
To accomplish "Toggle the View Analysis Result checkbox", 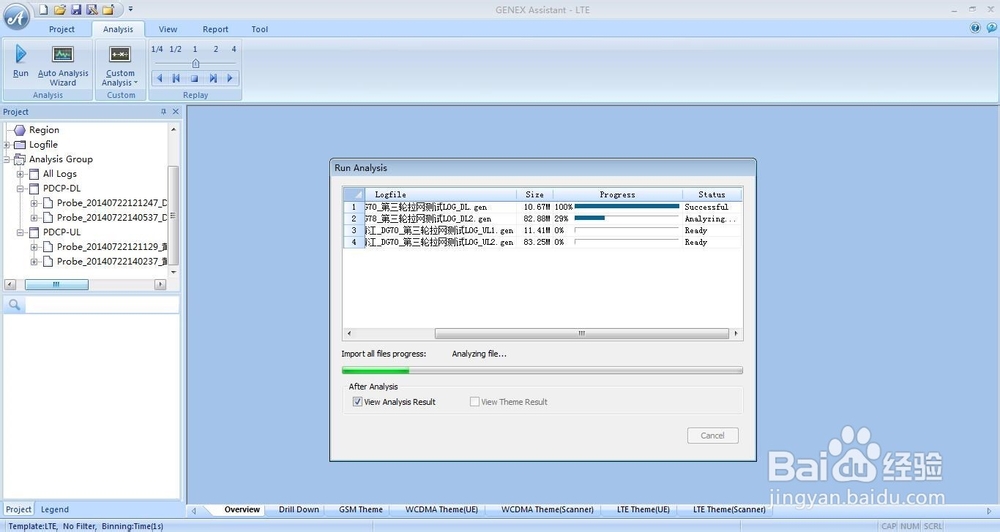I will pos(357,402).
